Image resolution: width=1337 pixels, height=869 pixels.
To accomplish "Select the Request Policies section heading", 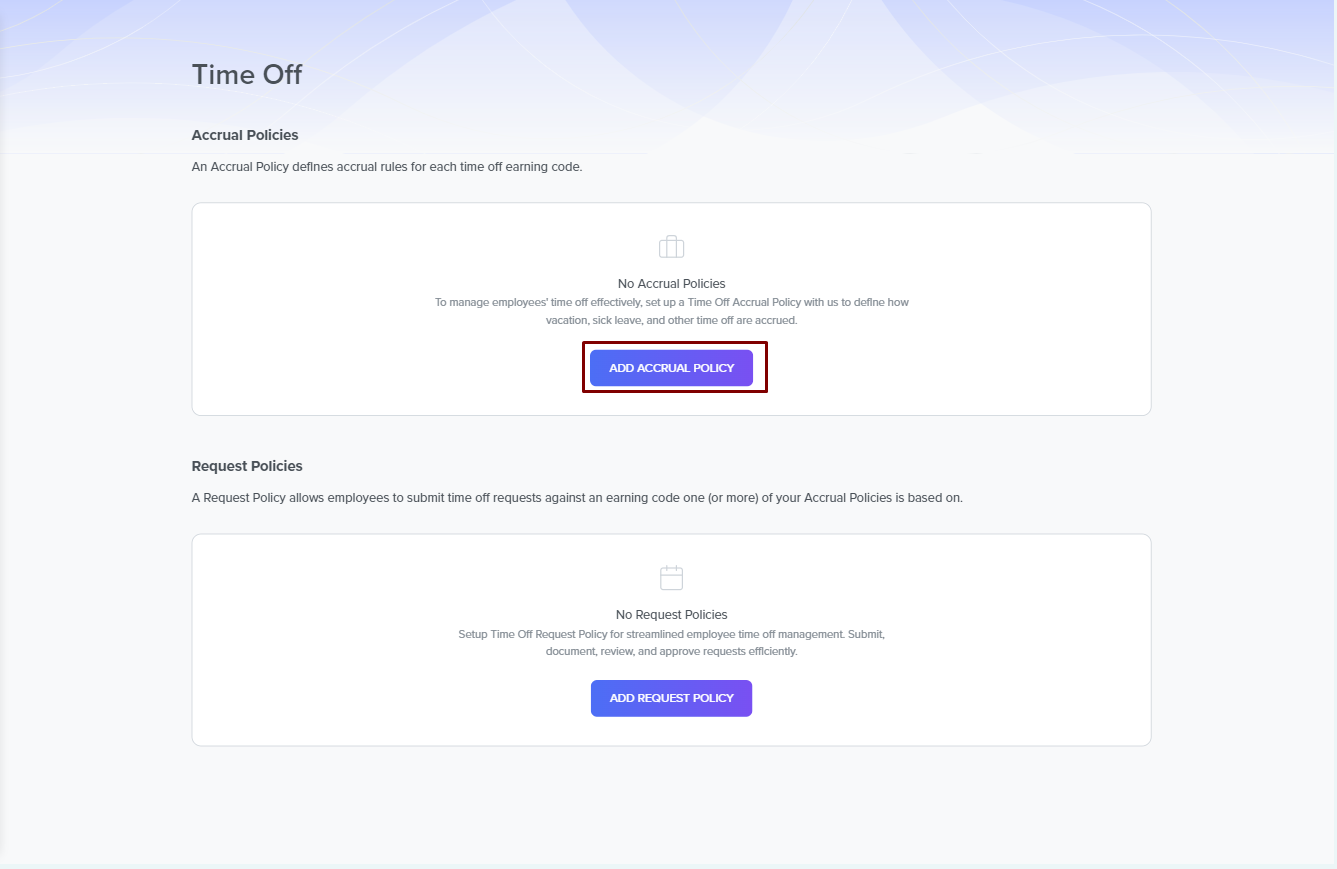I will click(247, 466).
